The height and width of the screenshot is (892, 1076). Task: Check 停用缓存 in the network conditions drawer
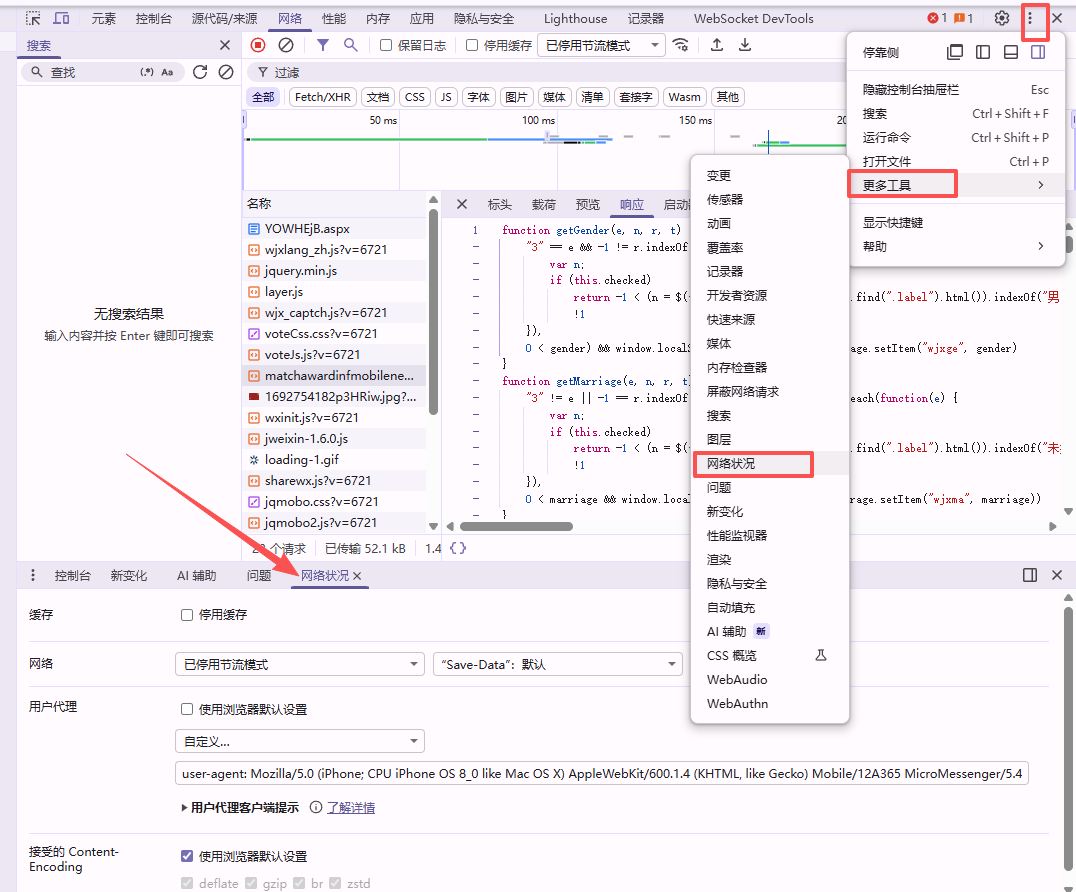click(x=187, y=615)
